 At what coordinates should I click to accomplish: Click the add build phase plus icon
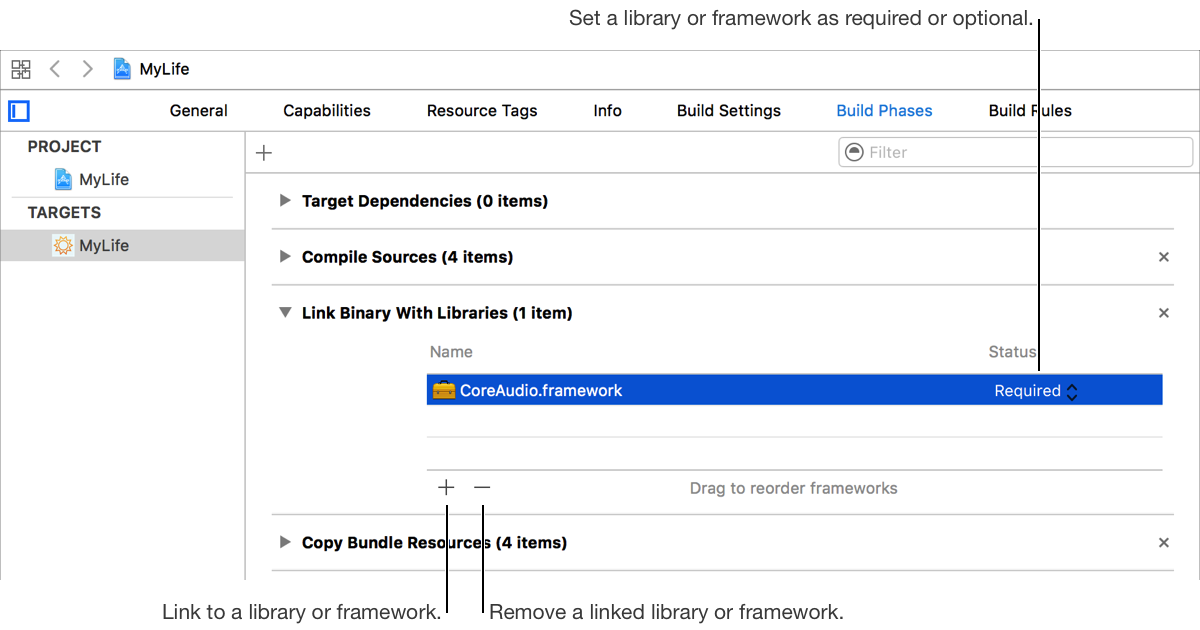(264, 153)
